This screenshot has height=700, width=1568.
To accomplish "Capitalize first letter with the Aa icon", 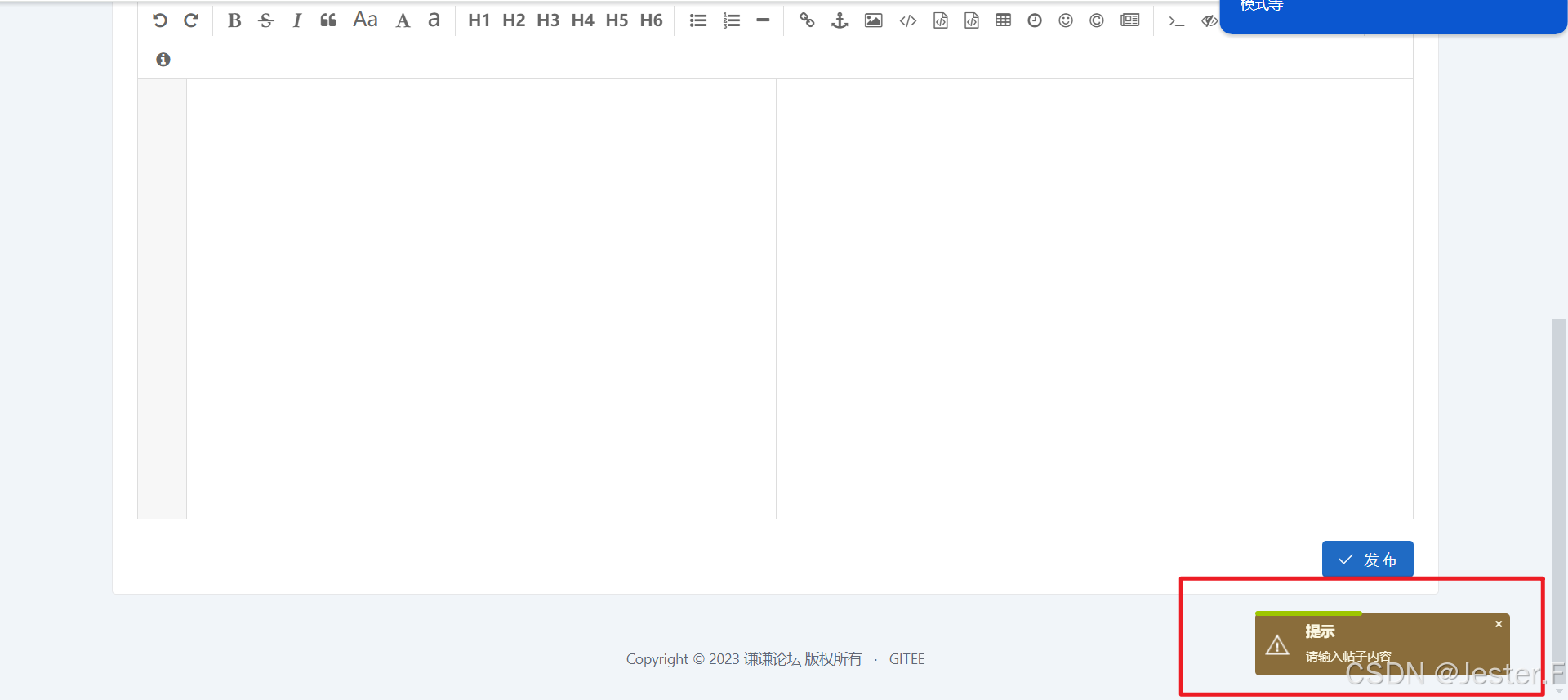I will click(365, 20).
